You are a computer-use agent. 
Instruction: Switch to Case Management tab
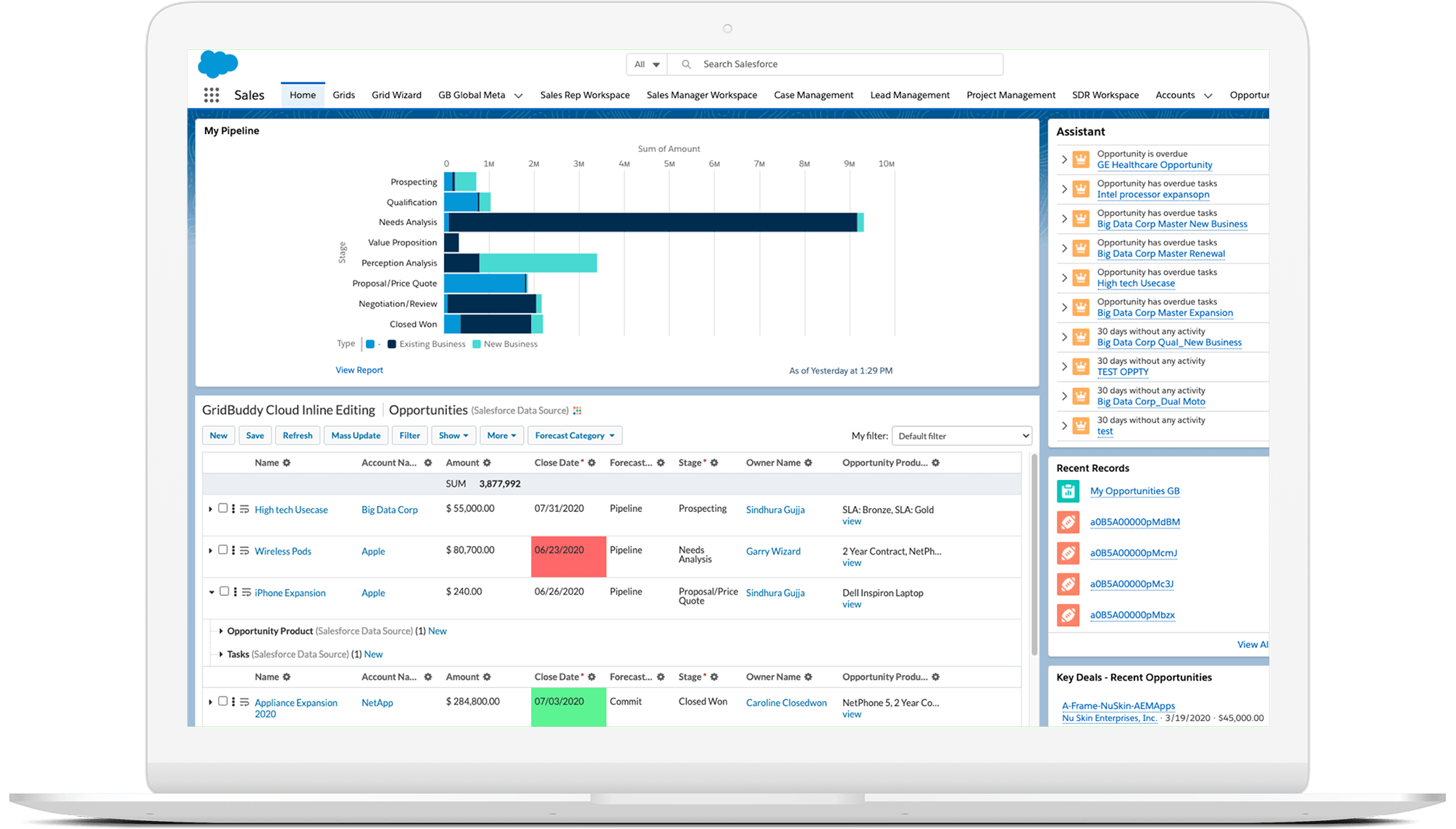(x=813, y=95)
